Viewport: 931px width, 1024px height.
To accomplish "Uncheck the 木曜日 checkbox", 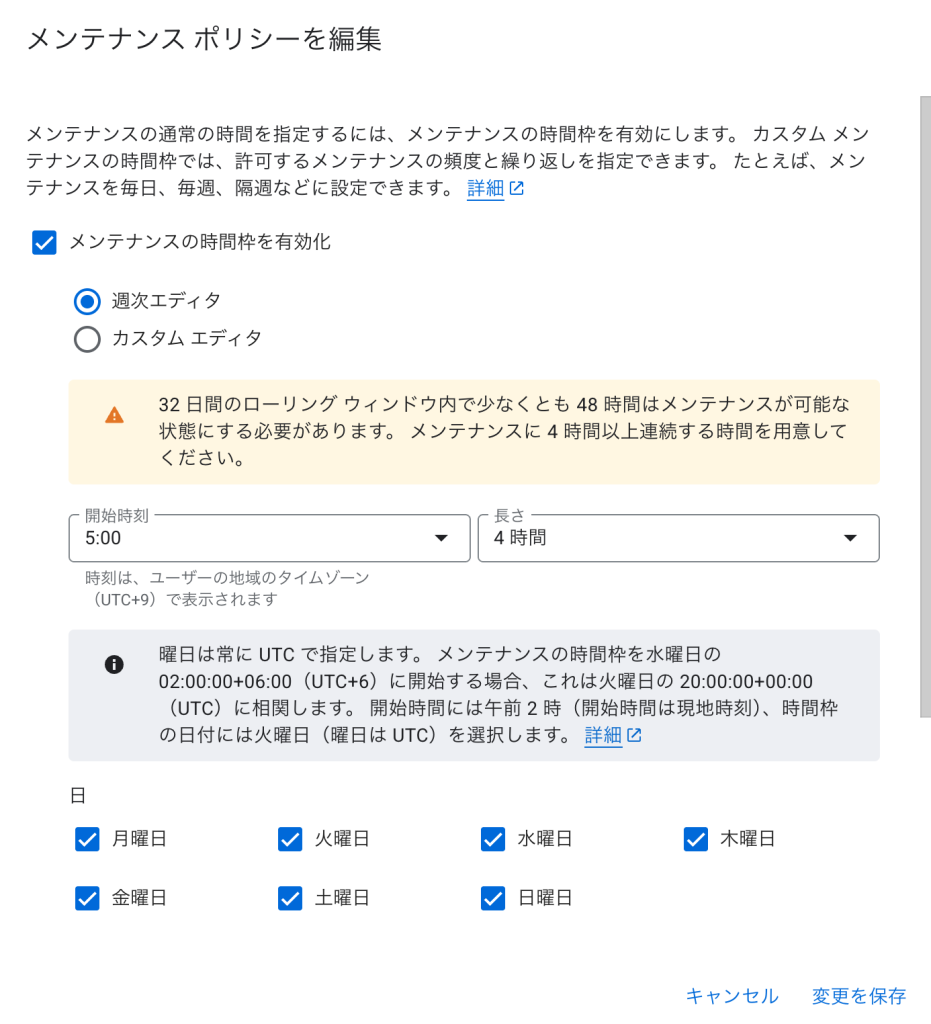I will pos(696,839).
